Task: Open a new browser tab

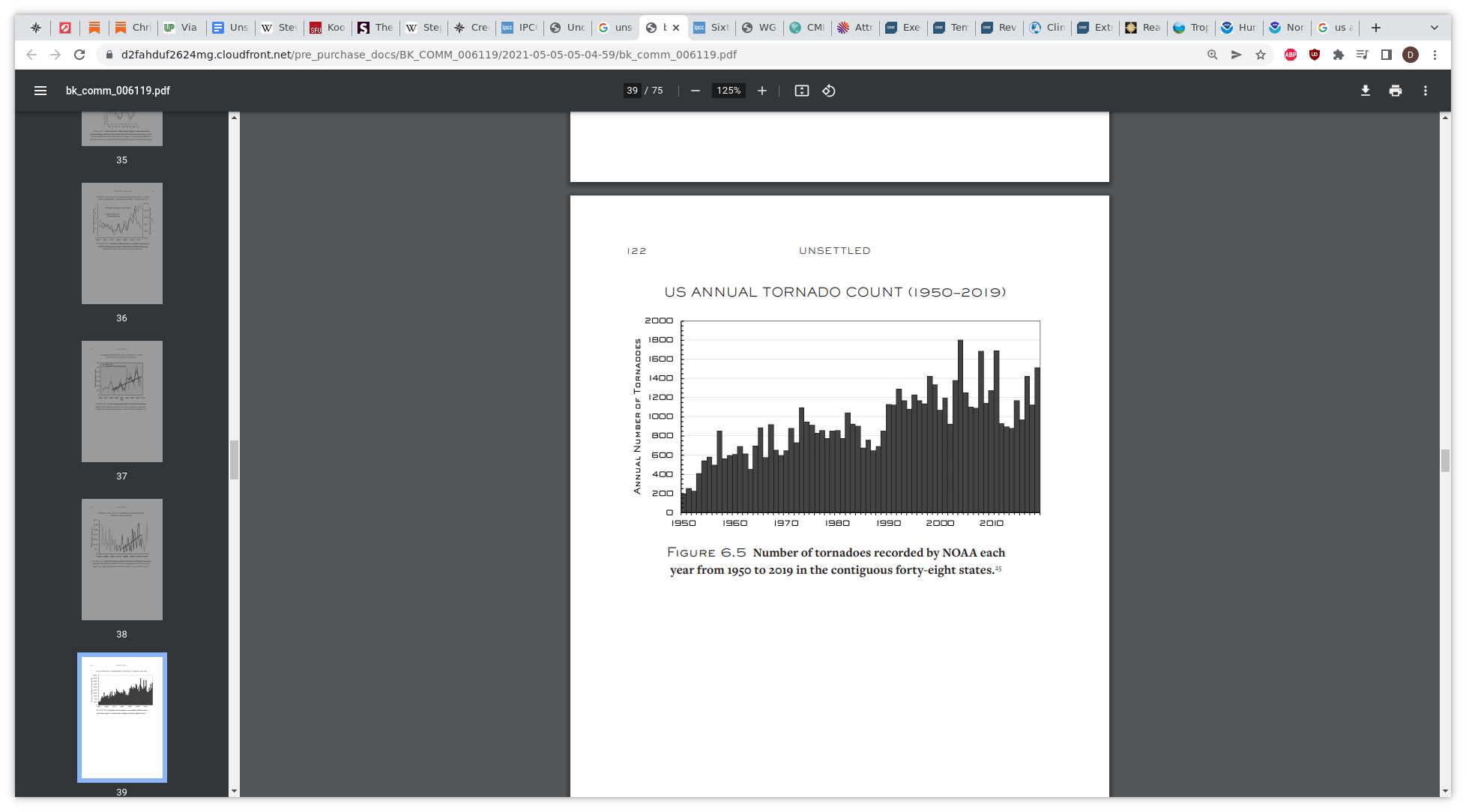Action: (x=1376, y=28)
